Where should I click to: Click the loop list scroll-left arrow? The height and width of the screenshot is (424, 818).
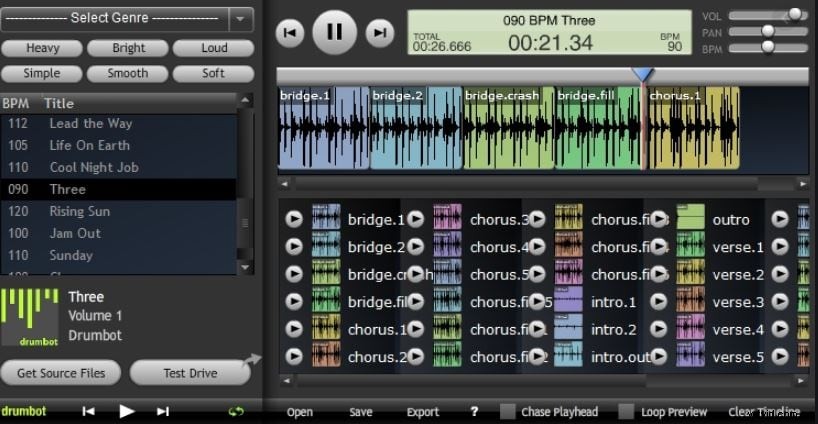point(286,381)
